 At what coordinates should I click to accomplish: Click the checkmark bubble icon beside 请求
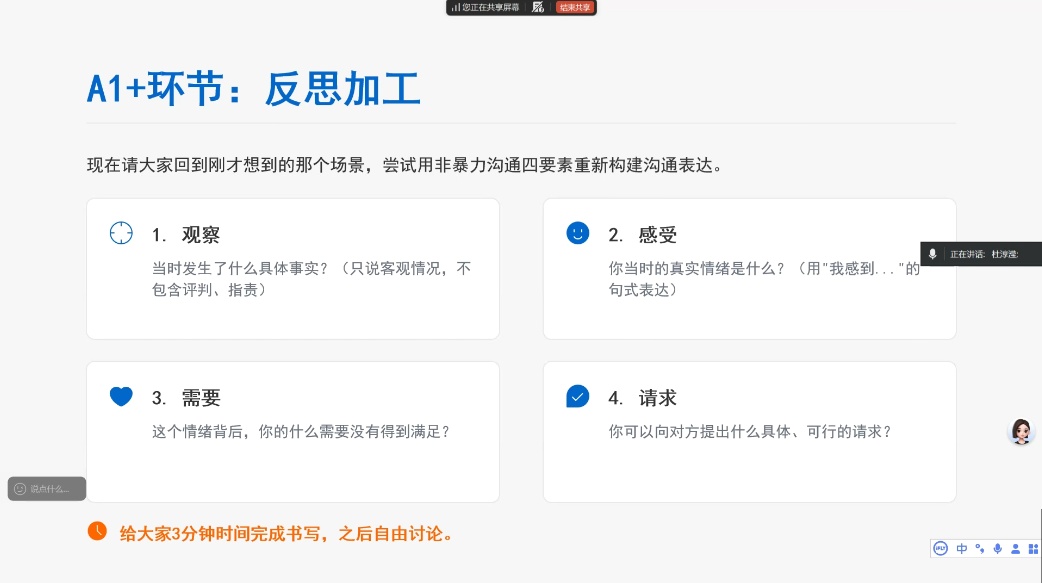click(577, 396)
